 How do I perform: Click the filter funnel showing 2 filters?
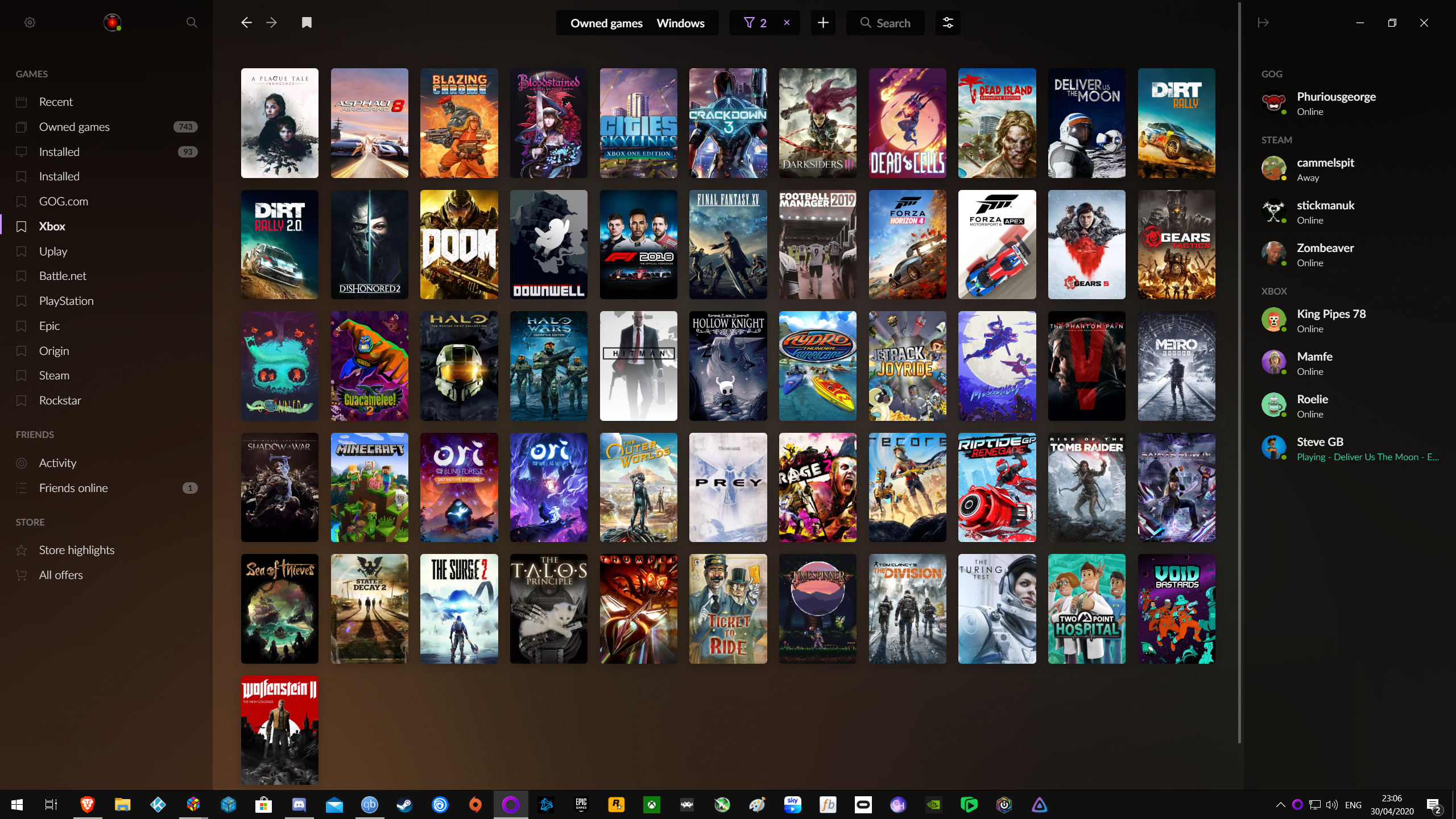coord(755,23)
